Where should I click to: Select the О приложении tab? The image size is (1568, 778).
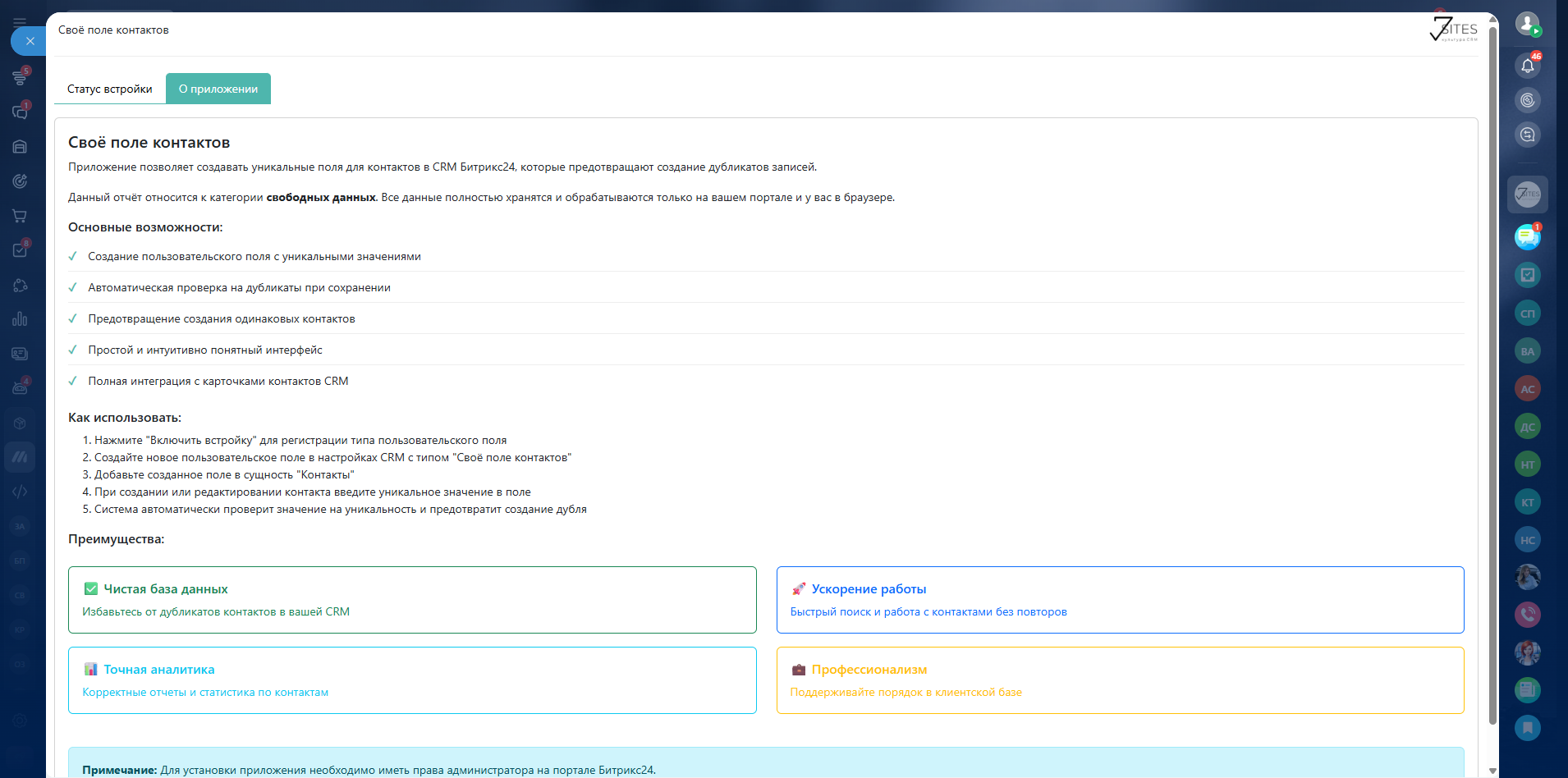(218, 89)
